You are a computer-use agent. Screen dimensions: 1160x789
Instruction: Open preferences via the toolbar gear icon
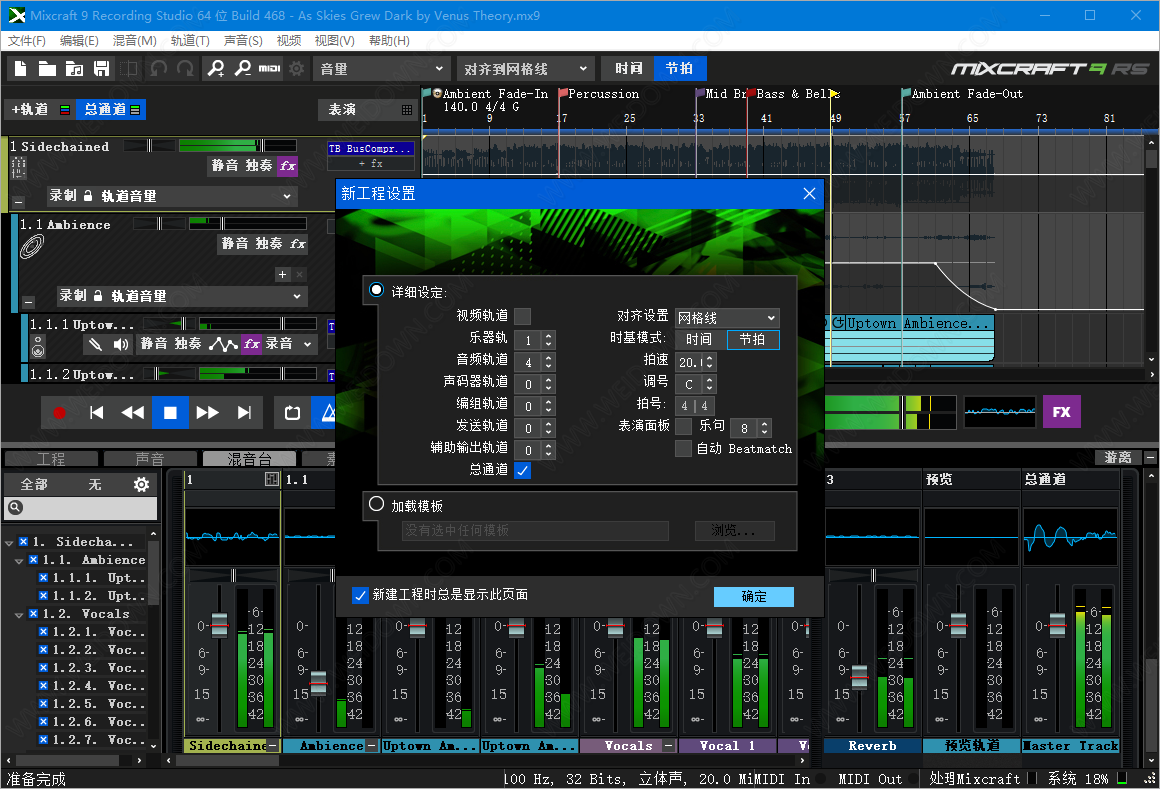coord(297,69)
